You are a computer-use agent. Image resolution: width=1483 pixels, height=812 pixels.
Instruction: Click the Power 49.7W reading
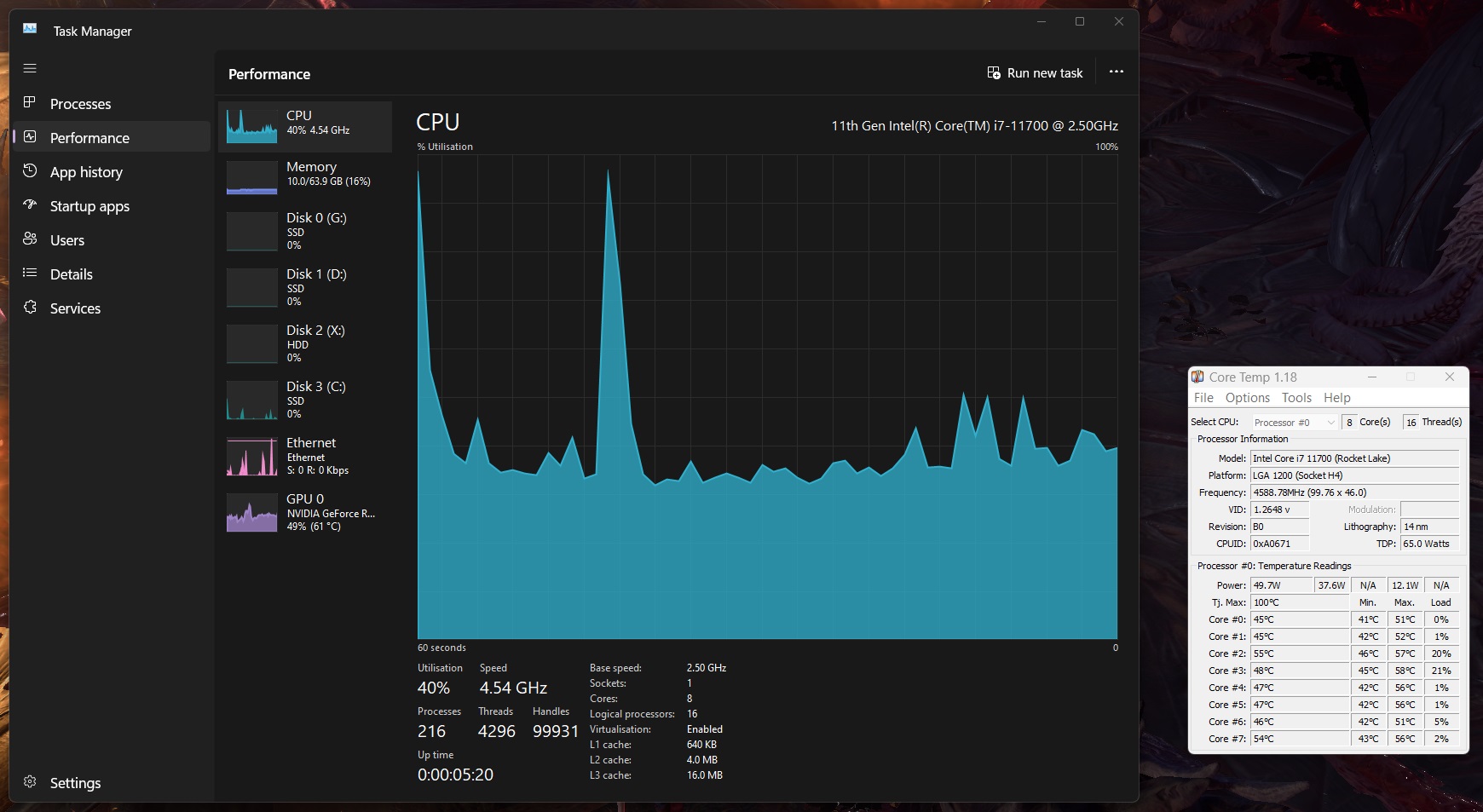click(x=1282, y=585)
